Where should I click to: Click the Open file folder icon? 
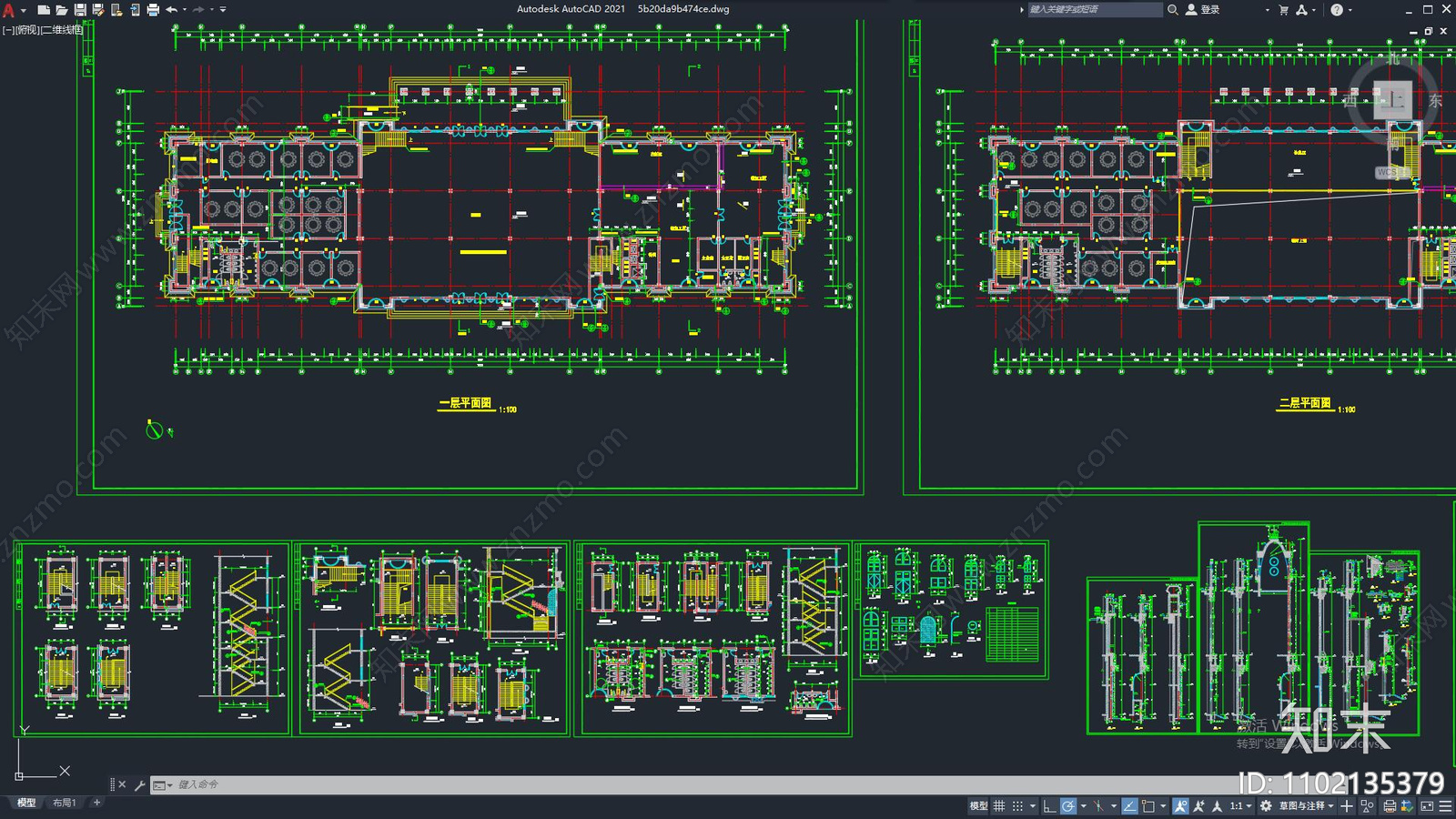(x=62, y=9)
